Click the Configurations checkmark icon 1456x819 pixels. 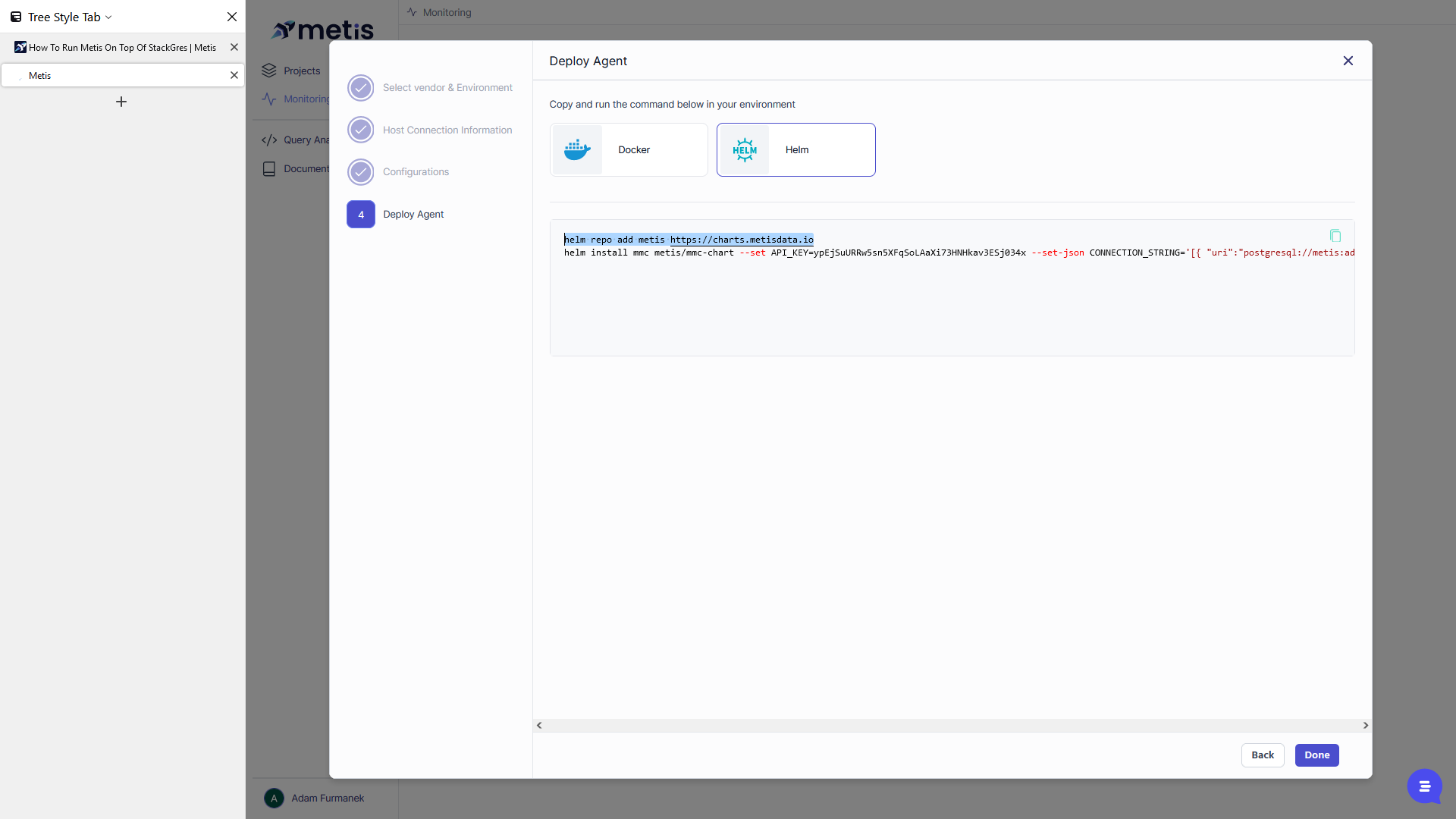coord(361,172)
